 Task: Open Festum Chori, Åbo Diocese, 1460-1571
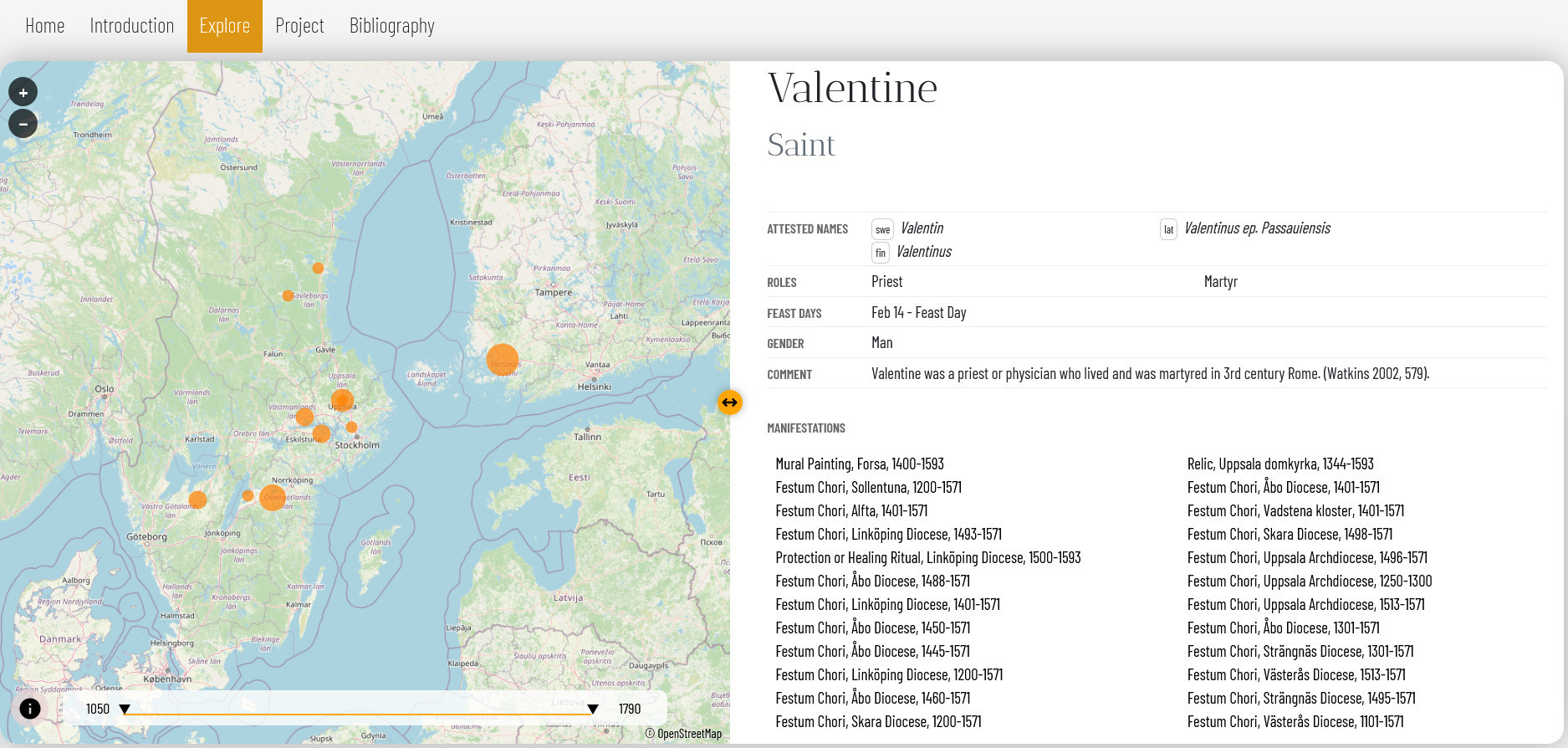tap(872, 699)
